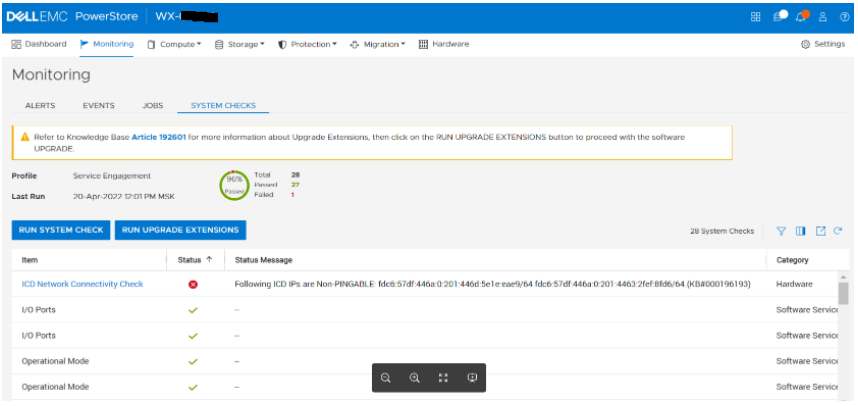Click the 'Service Engagement' profile value
The width and height of the screenshot is (858, 406).
click(112, 176)
